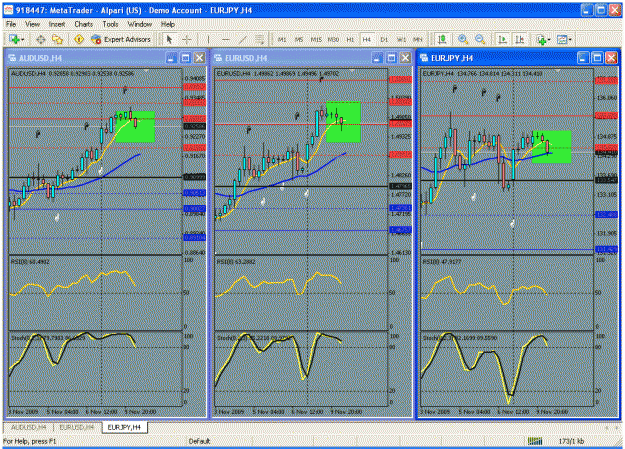The image size is (625, 449).
Task: Select the diagonal trendline tool
Action: (x=243, y=39)
